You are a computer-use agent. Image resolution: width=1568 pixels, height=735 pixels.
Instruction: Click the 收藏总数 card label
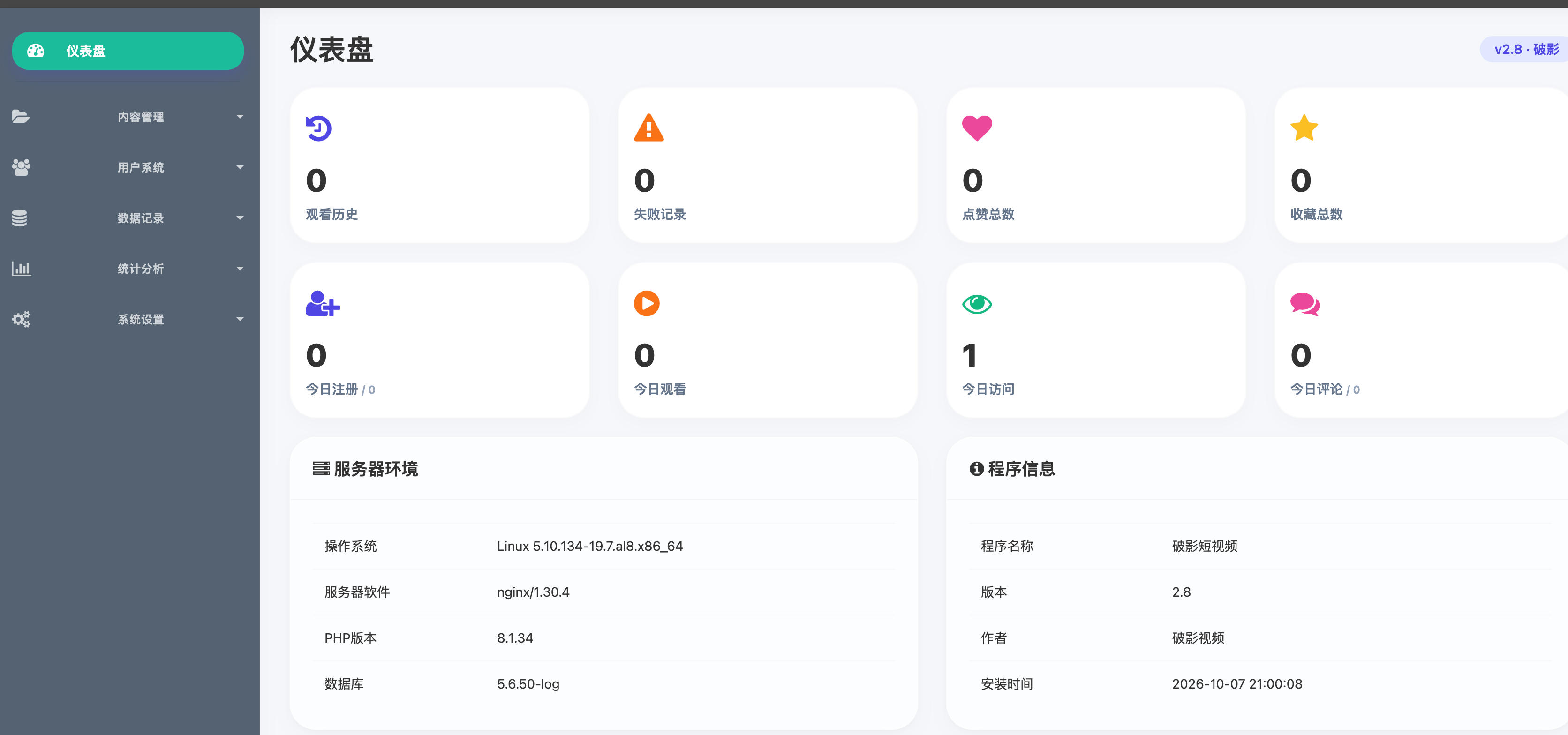(x=1316, y=214)
